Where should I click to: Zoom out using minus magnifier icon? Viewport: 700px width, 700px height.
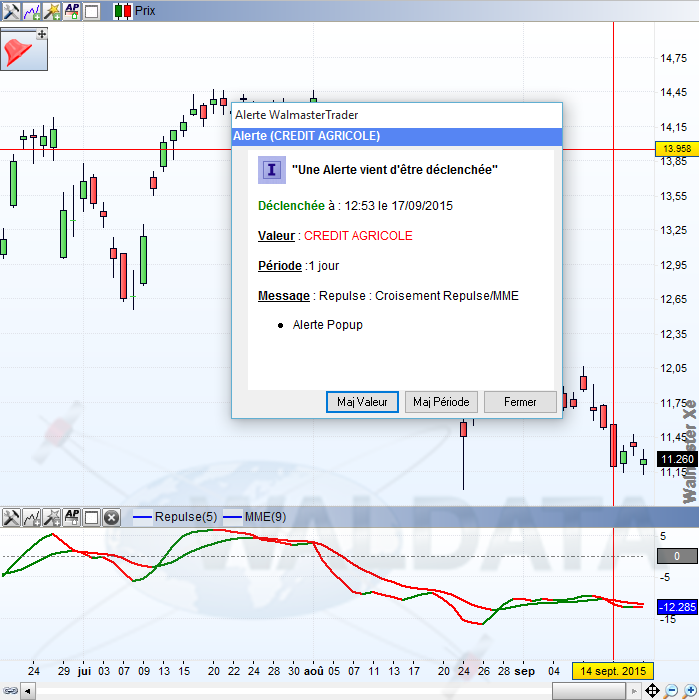pyautogui.click(x=671, y=691)
